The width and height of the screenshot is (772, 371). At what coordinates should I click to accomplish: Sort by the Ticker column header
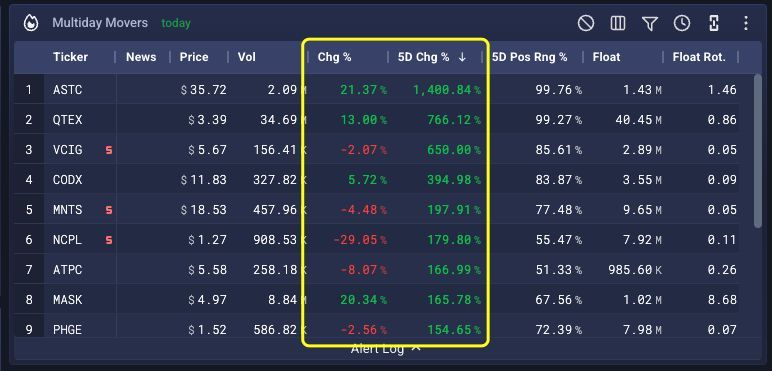click(x=70, y=57)
